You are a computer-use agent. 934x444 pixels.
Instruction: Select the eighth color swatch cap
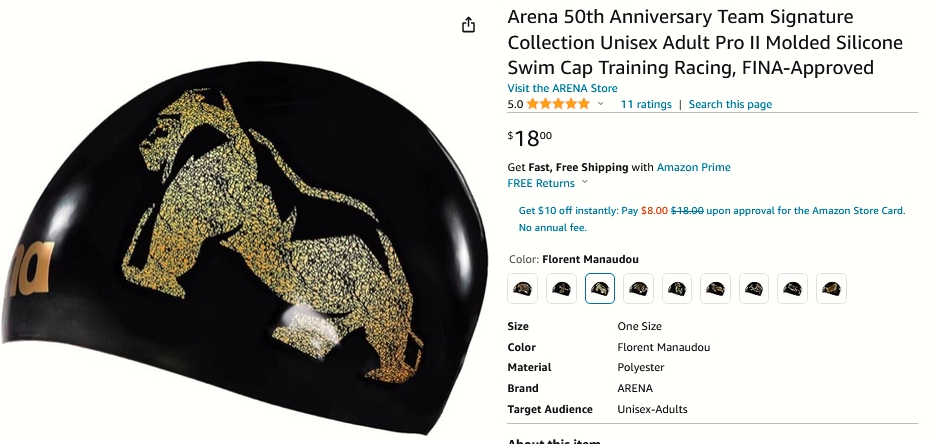coord(793,288)
